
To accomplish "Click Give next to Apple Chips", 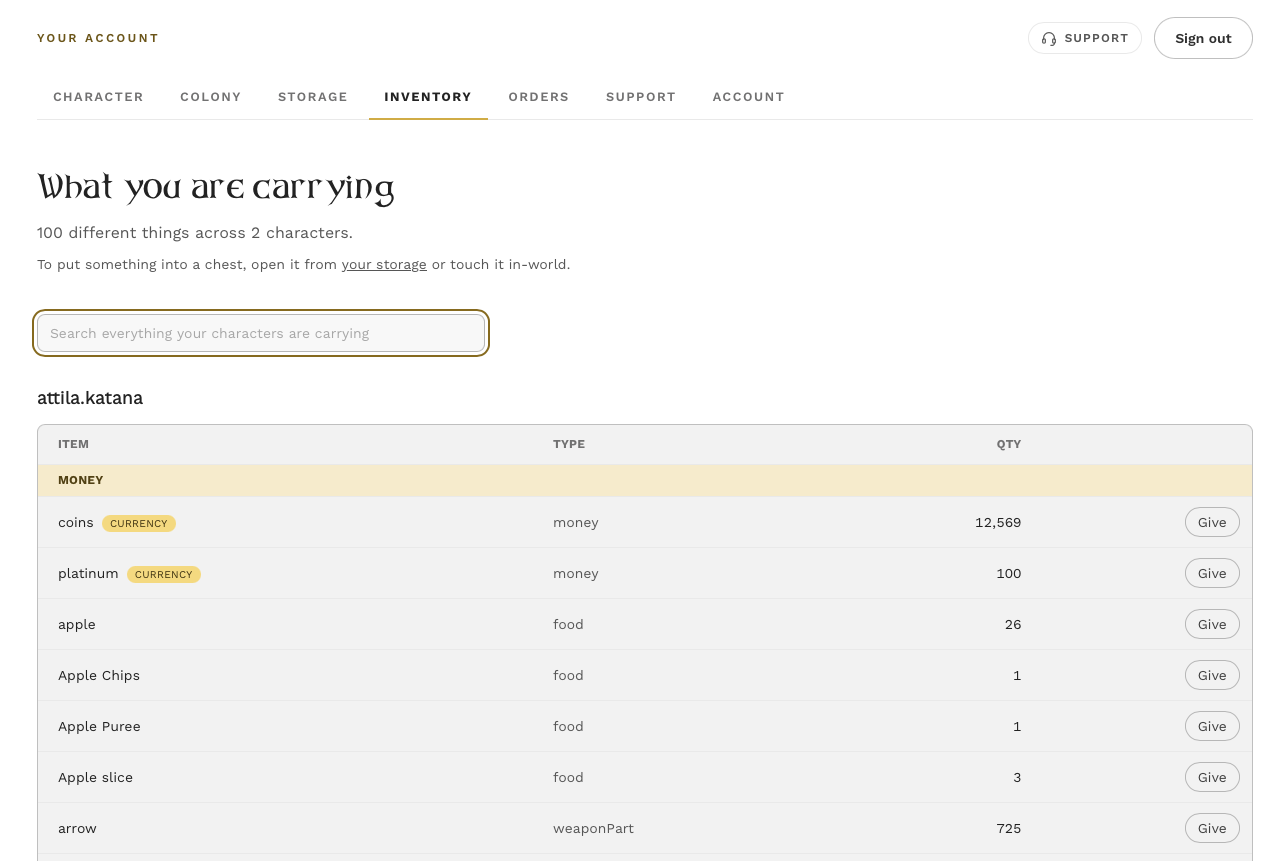I will point(1212,675).
